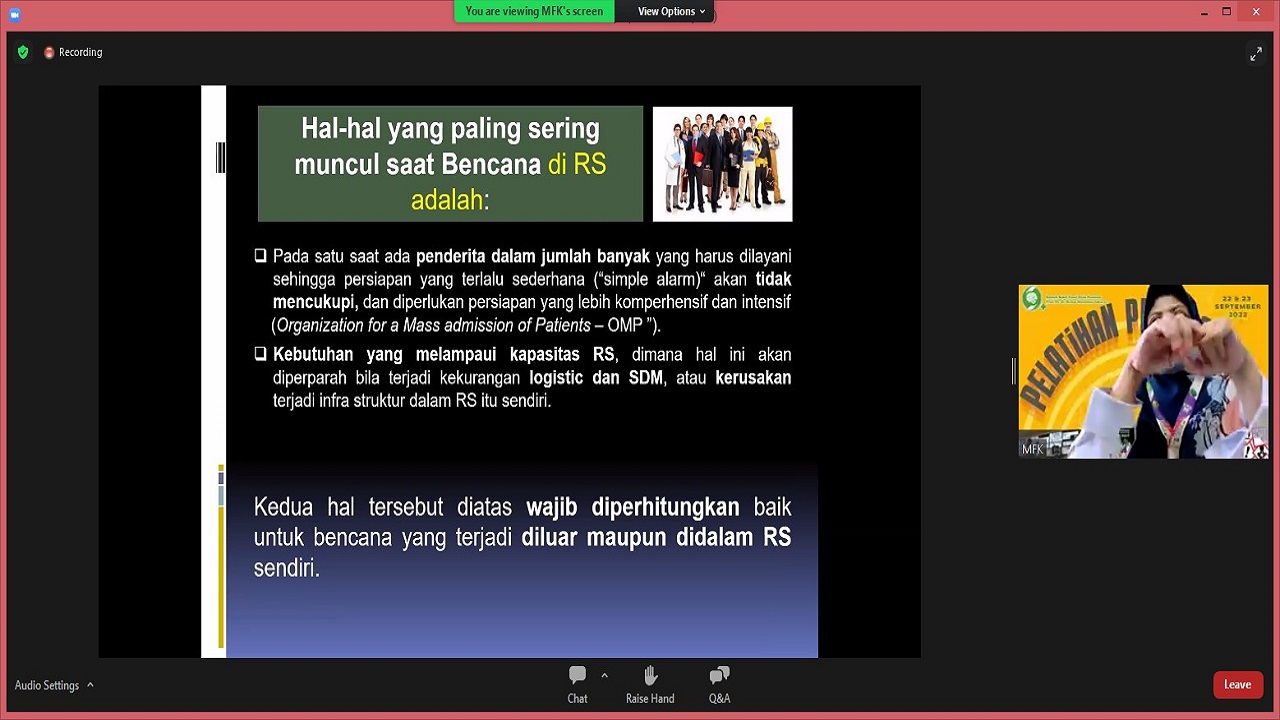
Task: Expand the View Options dropdown
Action: 671,12
